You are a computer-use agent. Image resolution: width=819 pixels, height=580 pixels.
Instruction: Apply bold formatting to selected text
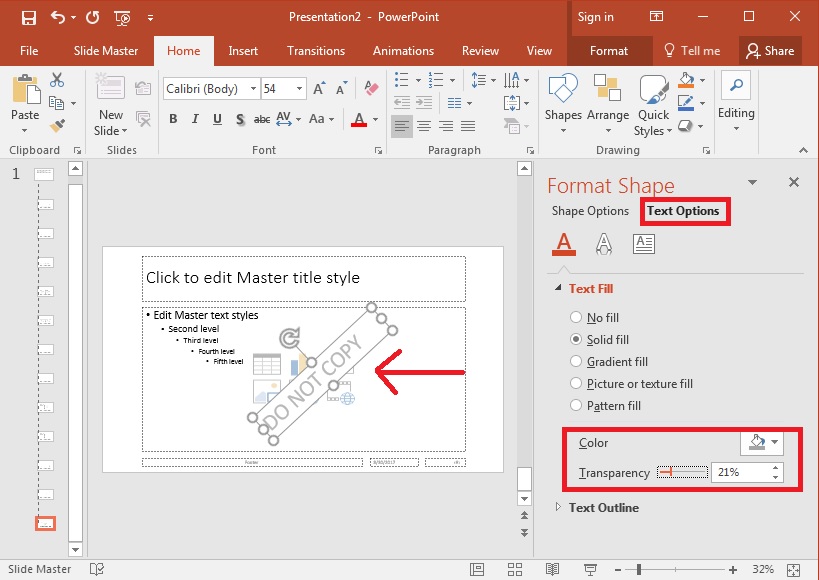click(172, 118)
